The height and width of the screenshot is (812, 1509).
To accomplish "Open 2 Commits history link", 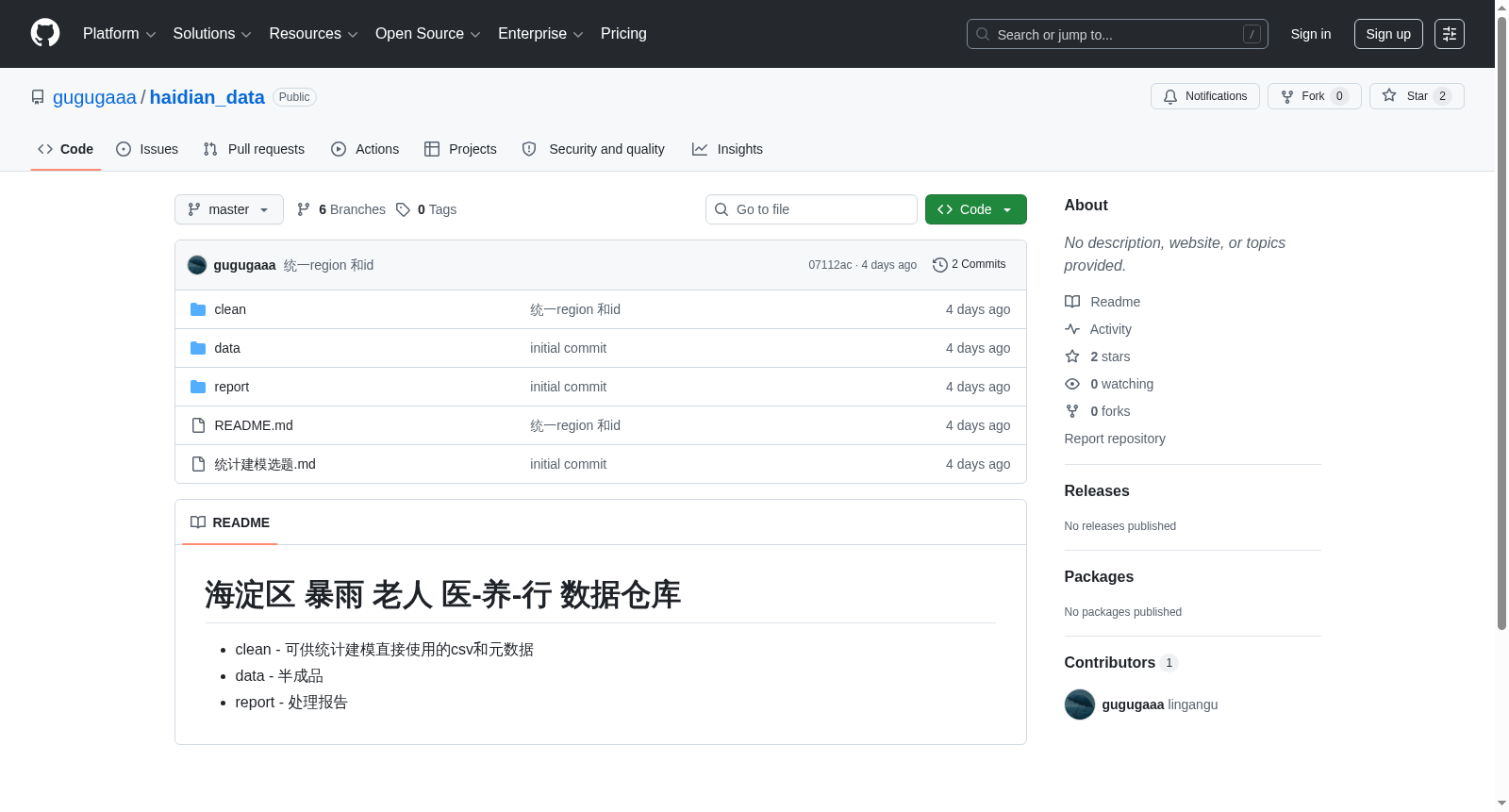I will tap(970, 265).
